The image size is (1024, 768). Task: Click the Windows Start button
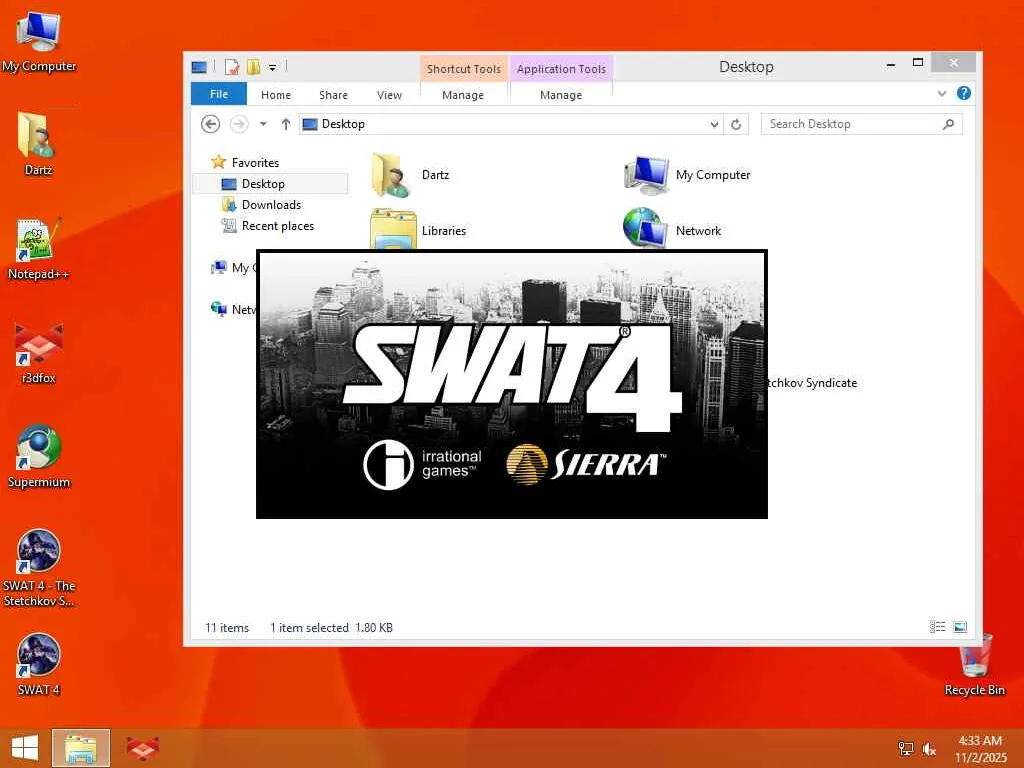[x=25, y=748]
